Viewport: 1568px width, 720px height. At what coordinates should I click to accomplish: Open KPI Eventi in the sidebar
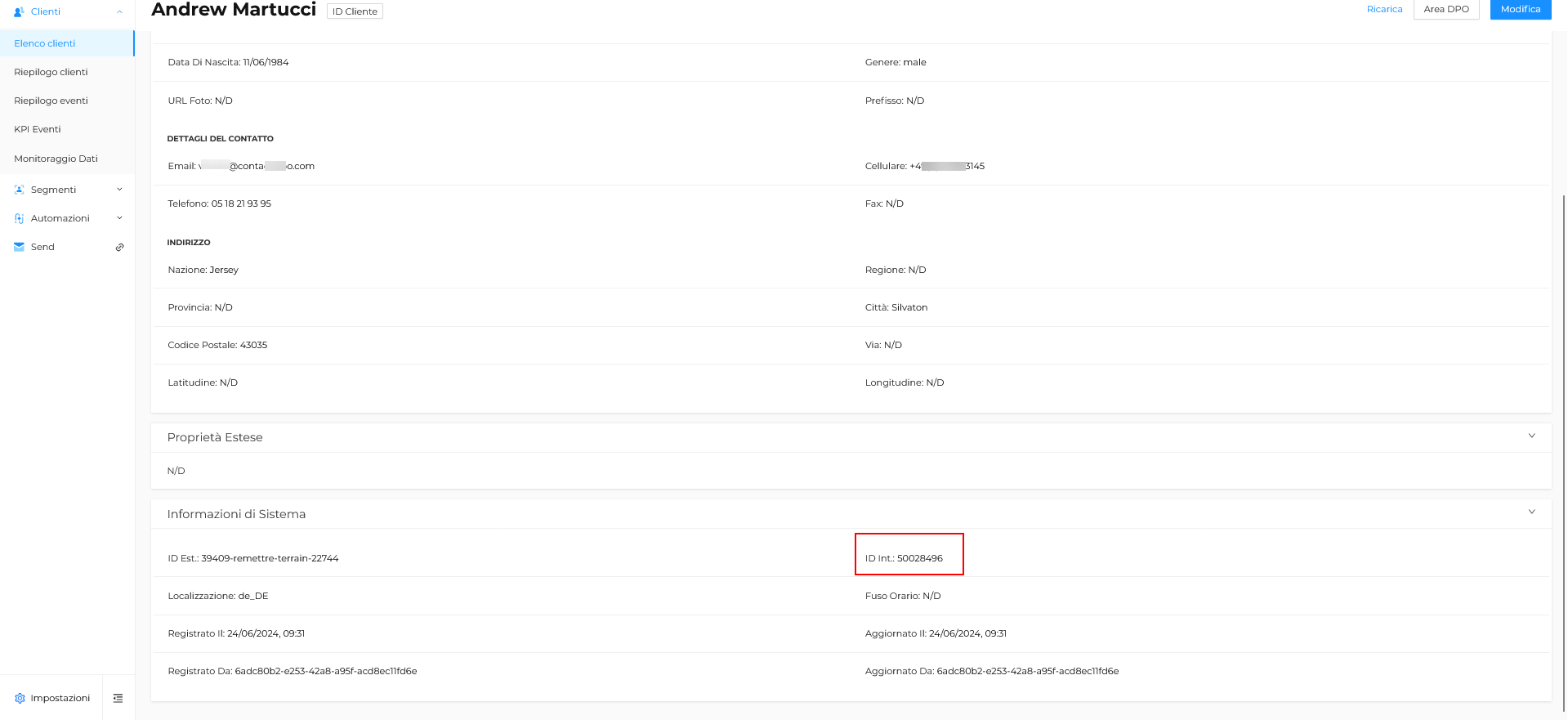click(67, 129)
